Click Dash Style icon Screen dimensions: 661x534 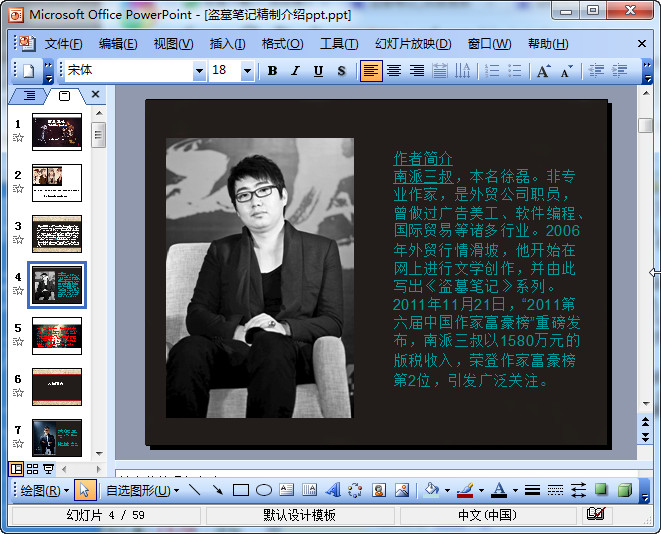pos(555,490)
